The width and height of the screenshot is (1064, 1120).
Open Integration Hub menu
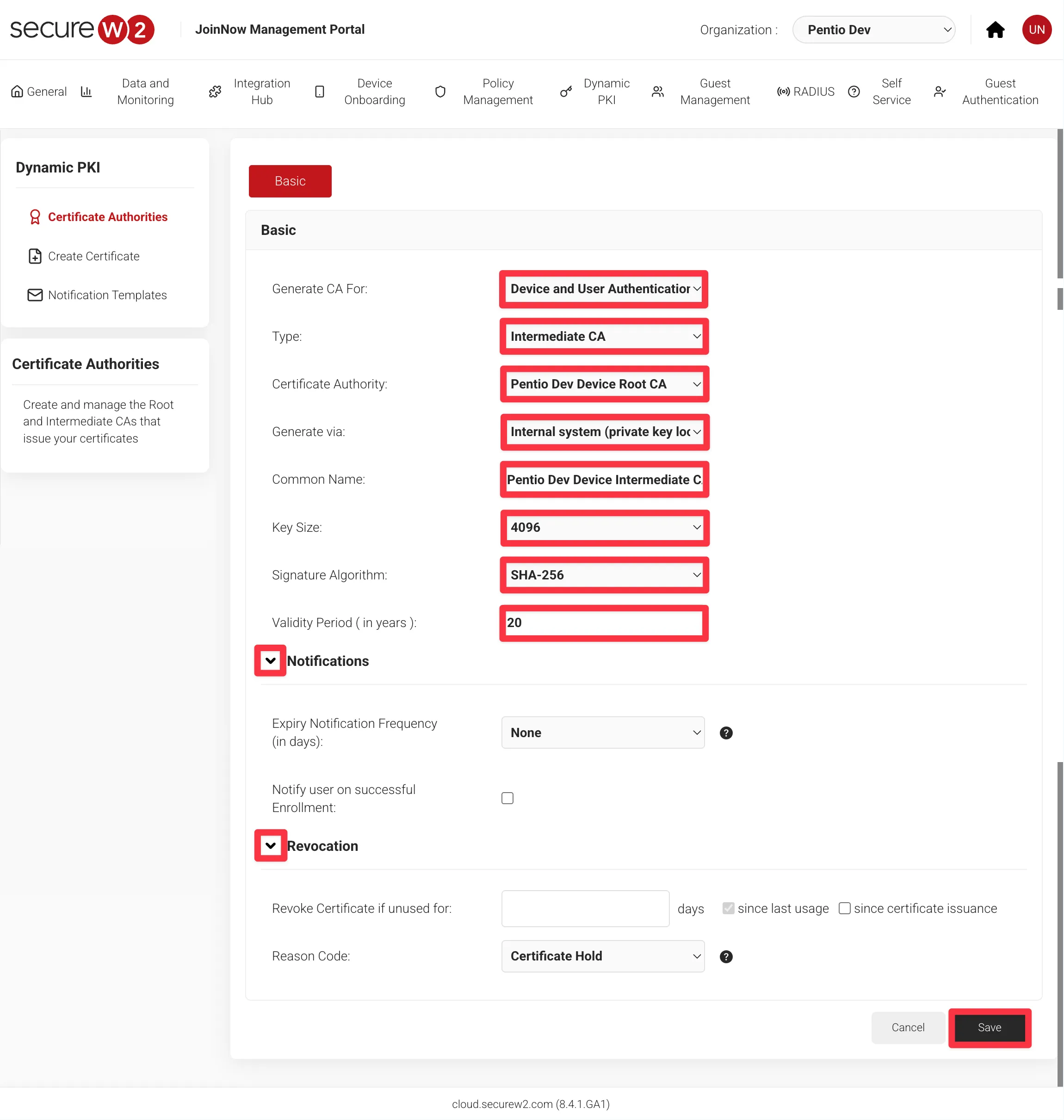261,91
